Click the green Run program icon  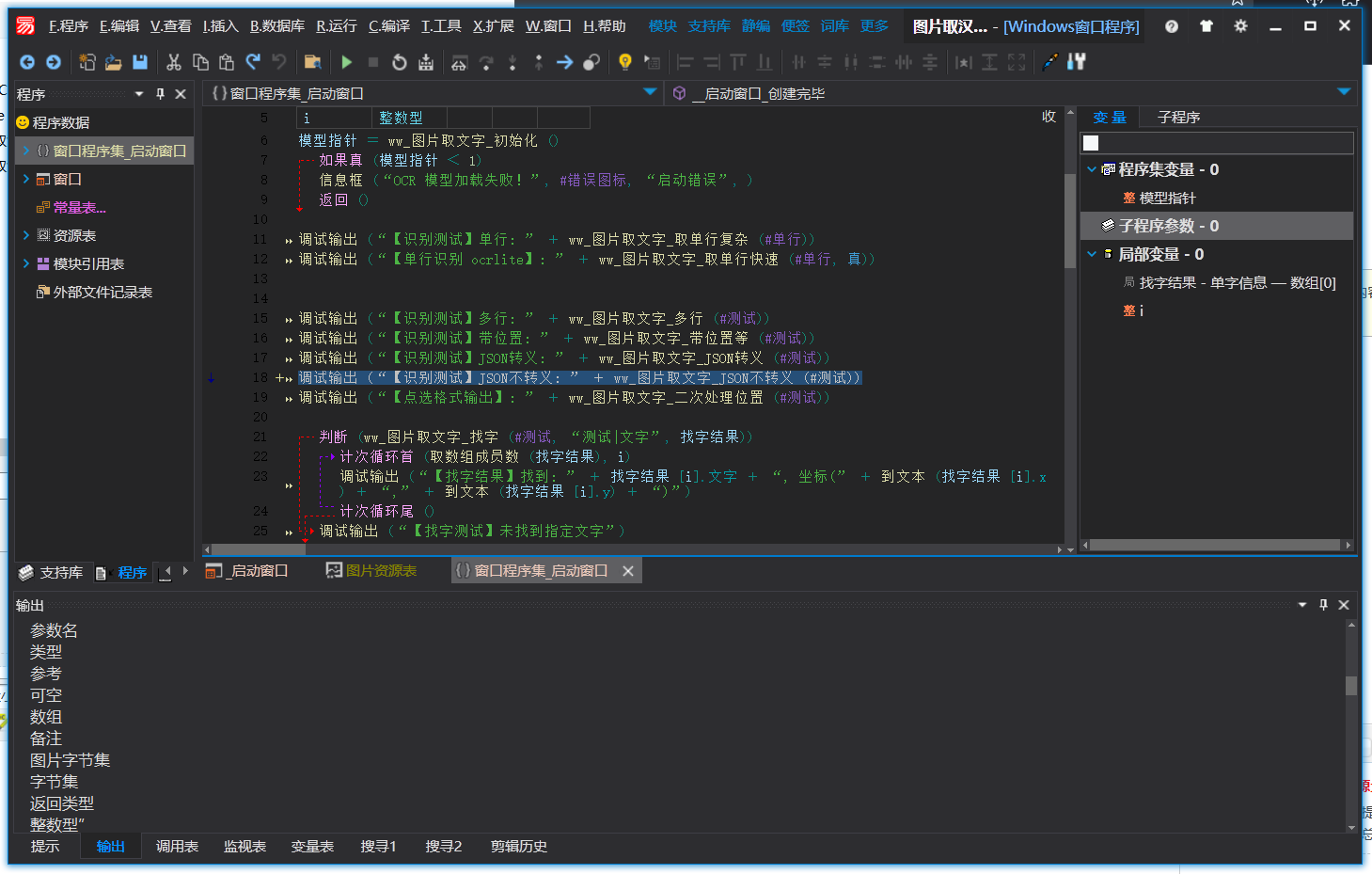point(347,62)
